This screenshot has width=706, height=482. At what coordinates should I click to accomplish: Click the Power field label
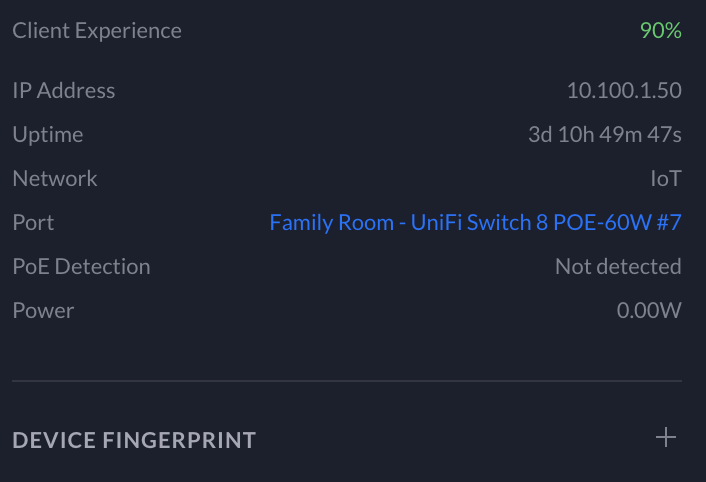(x=43, y=310)
